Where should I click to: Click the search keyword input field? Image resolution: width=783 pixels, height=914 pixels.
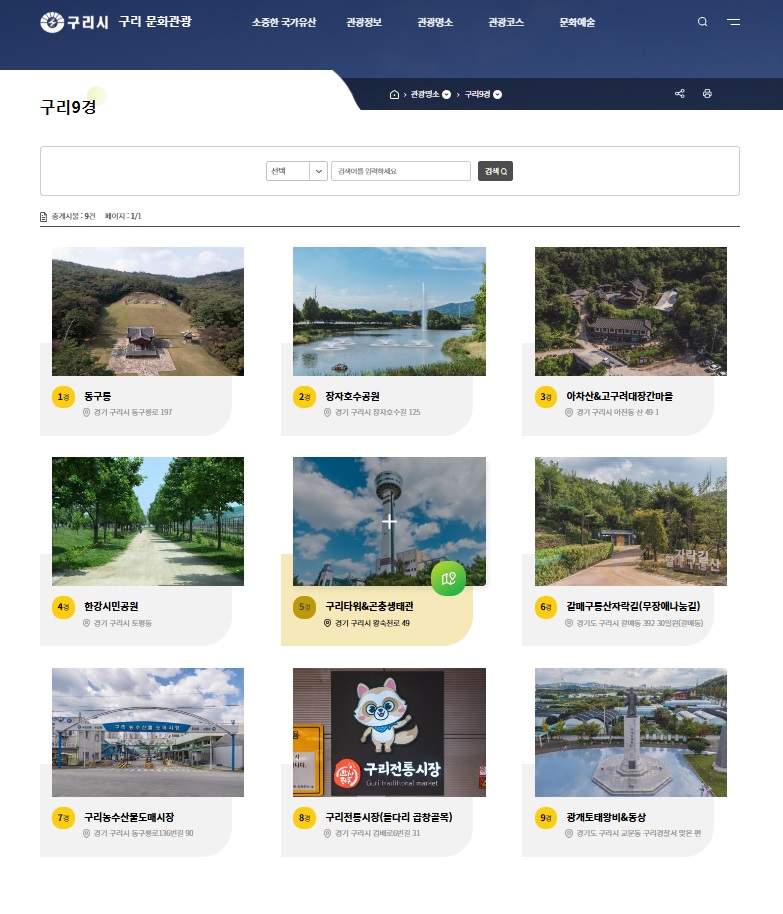point(400,171)
